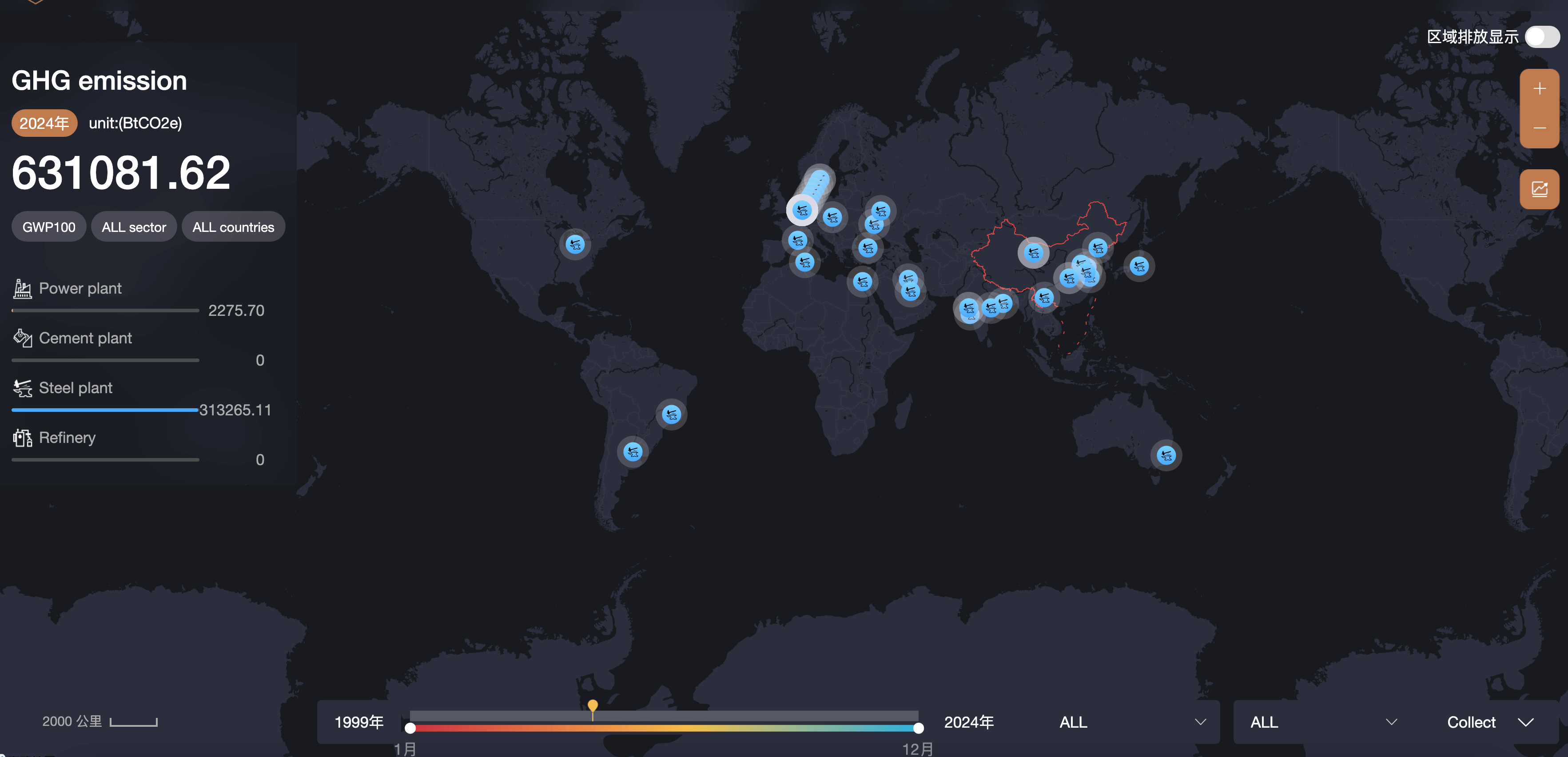Screen dimensions: 1568x757
Task: Select the steel plant marker in Germany
Action: point(832,216)
